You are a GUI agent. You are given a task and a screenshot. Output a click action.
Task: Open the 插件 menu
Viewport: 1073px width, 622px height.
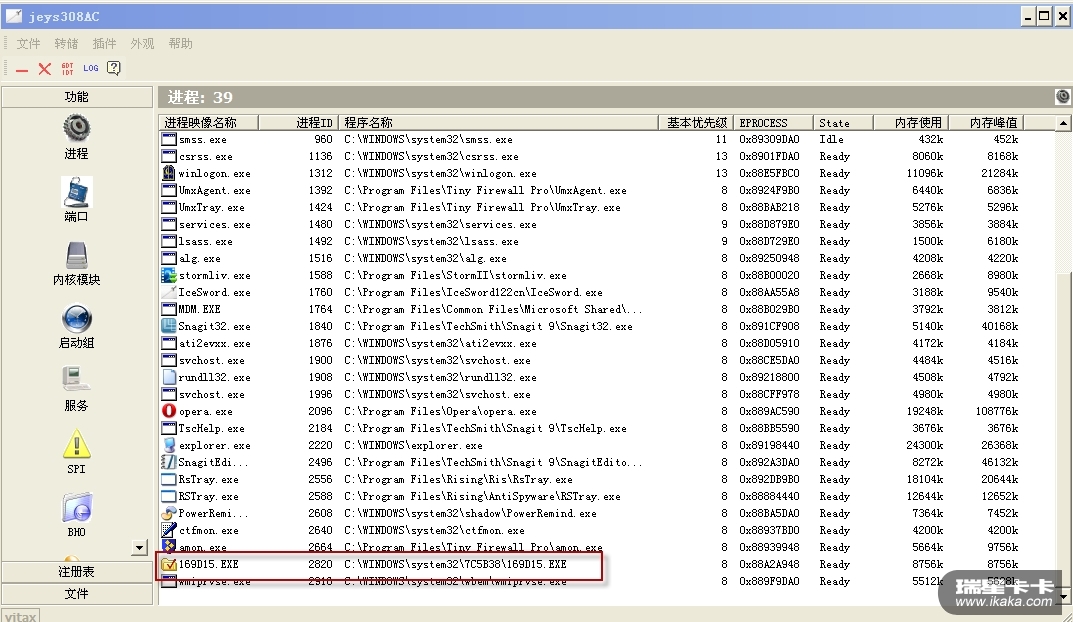104,44
